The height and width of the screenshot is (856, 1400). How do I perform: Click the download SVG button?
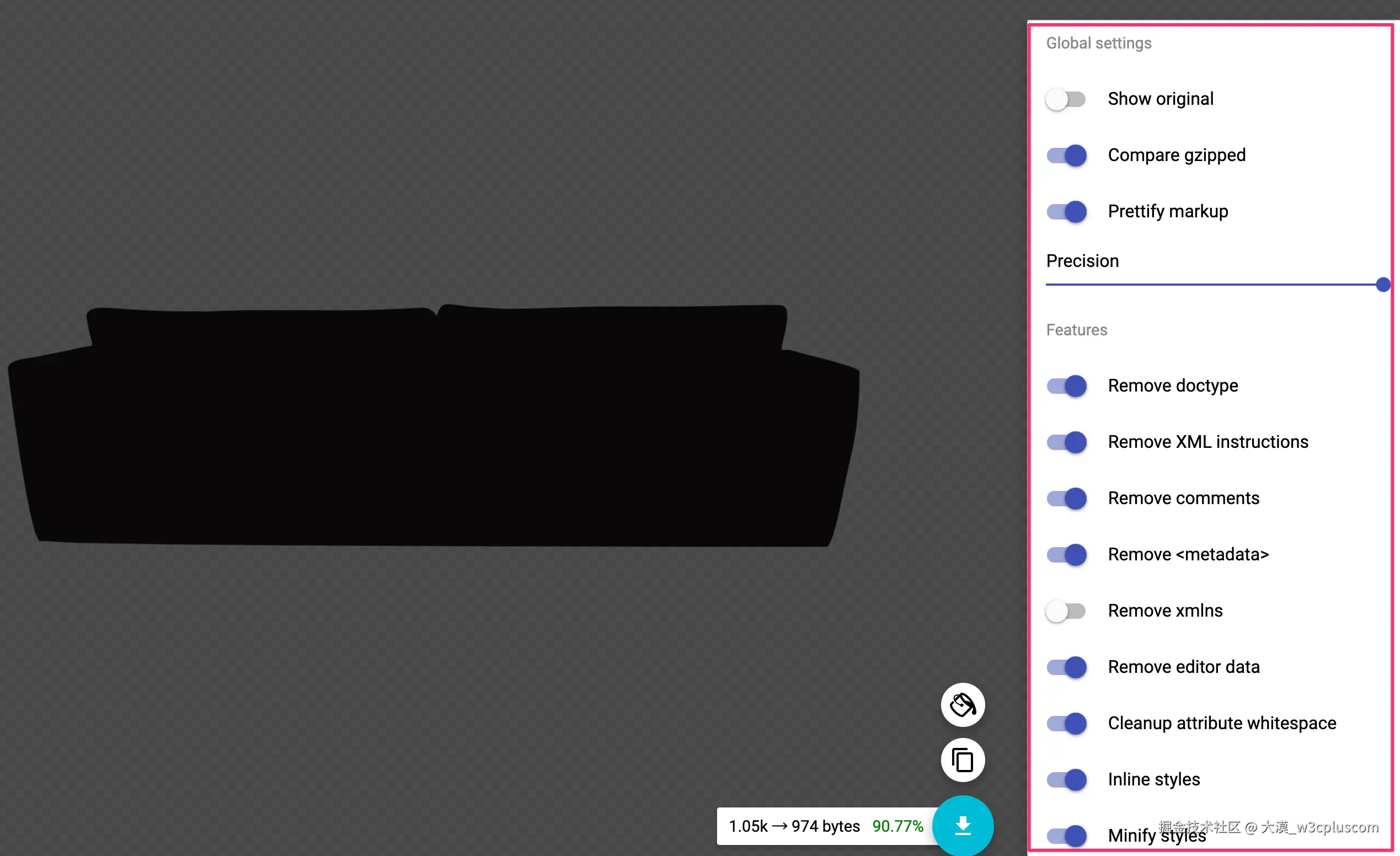(x=963, y=825)
